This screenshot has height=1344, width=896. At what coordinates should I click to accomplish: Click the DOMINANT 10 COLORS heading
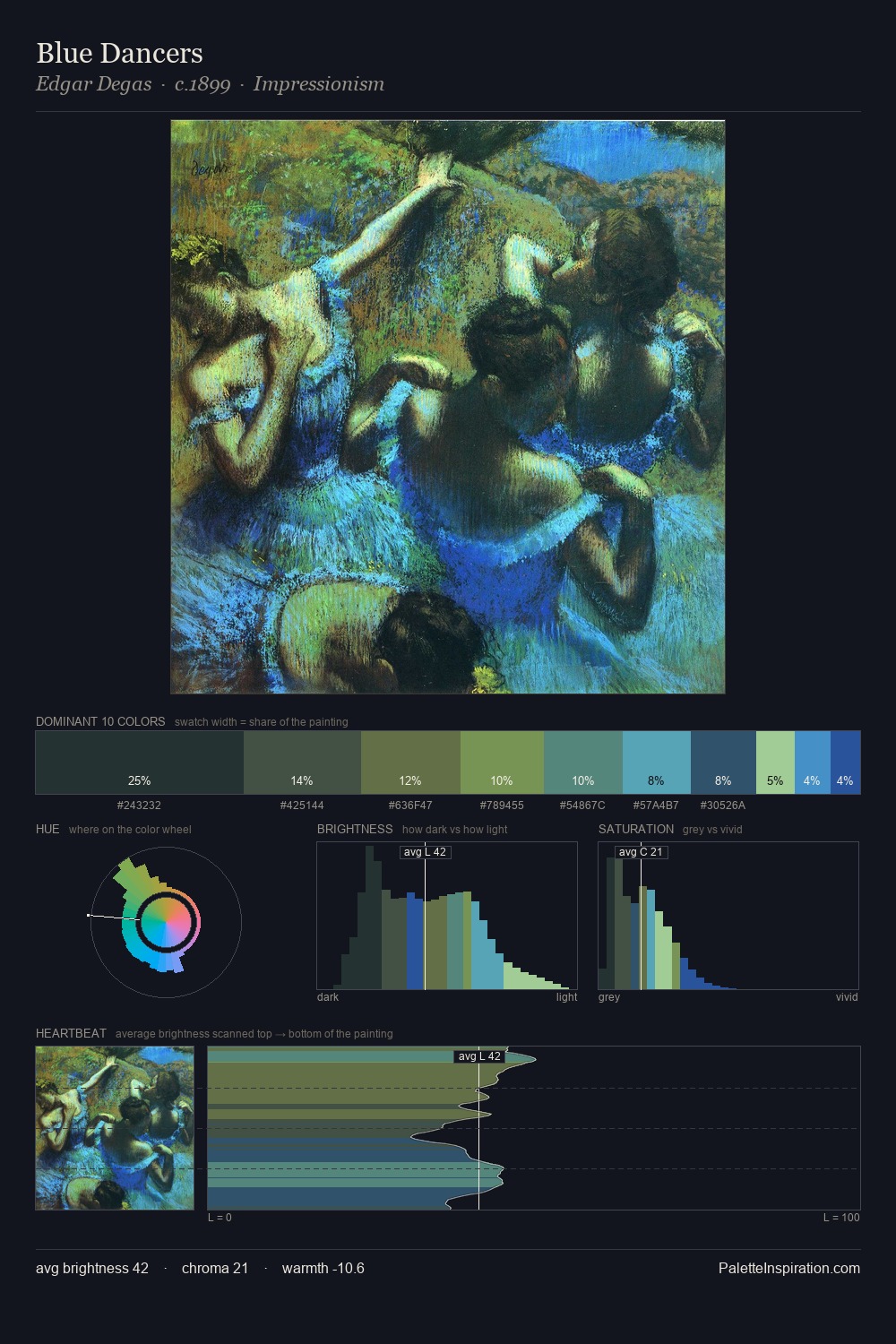click(x=100, y=721)
